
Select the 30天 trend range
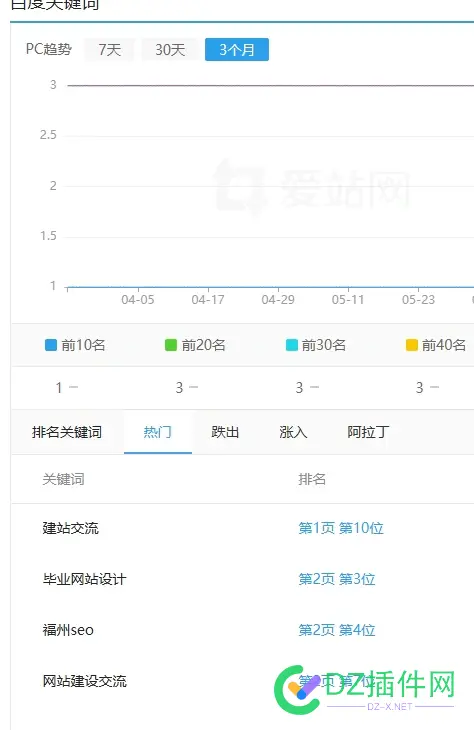point(170,50)
